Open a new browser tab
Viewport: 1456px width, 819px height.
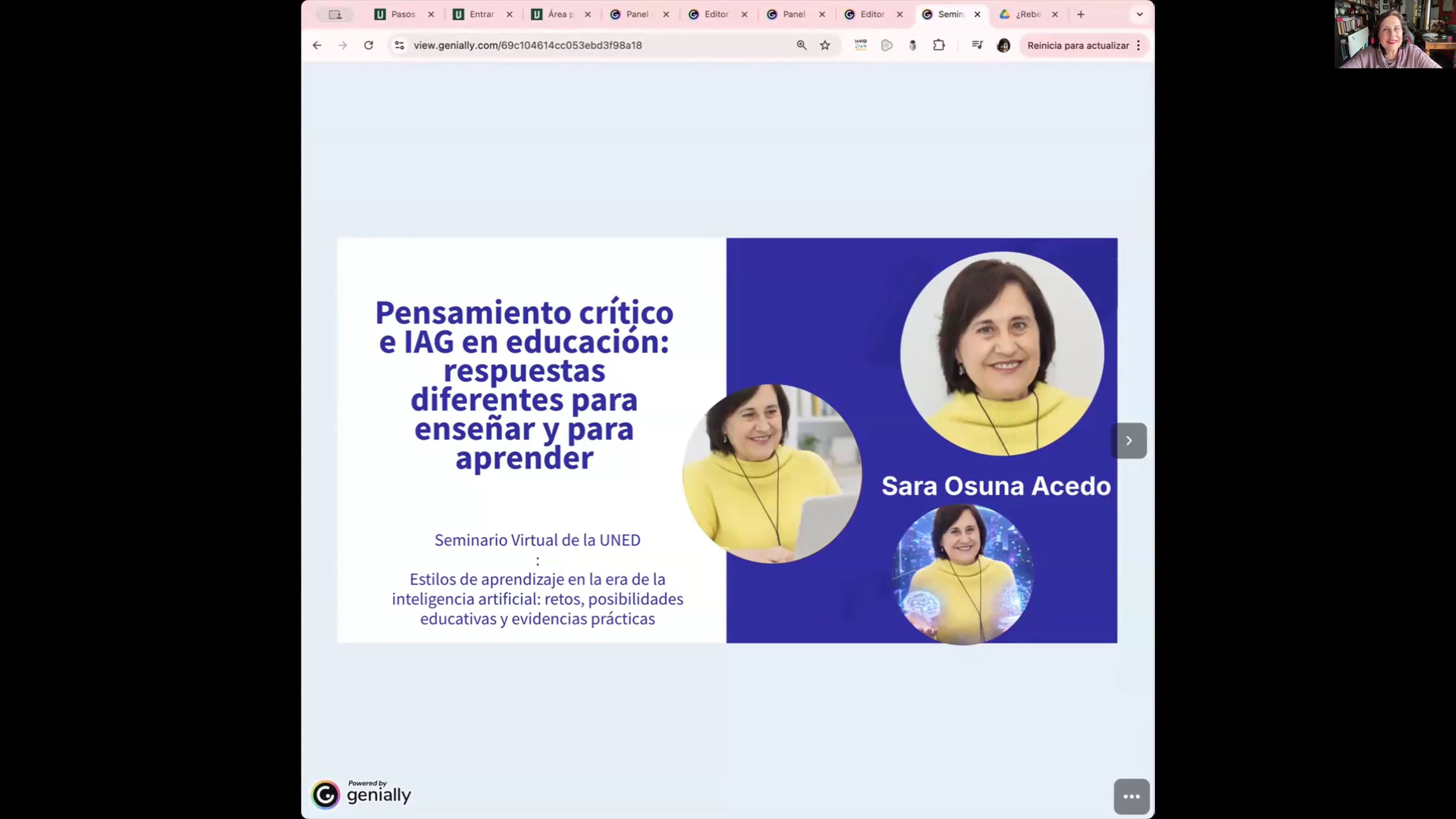click(x=1081, y=15)
